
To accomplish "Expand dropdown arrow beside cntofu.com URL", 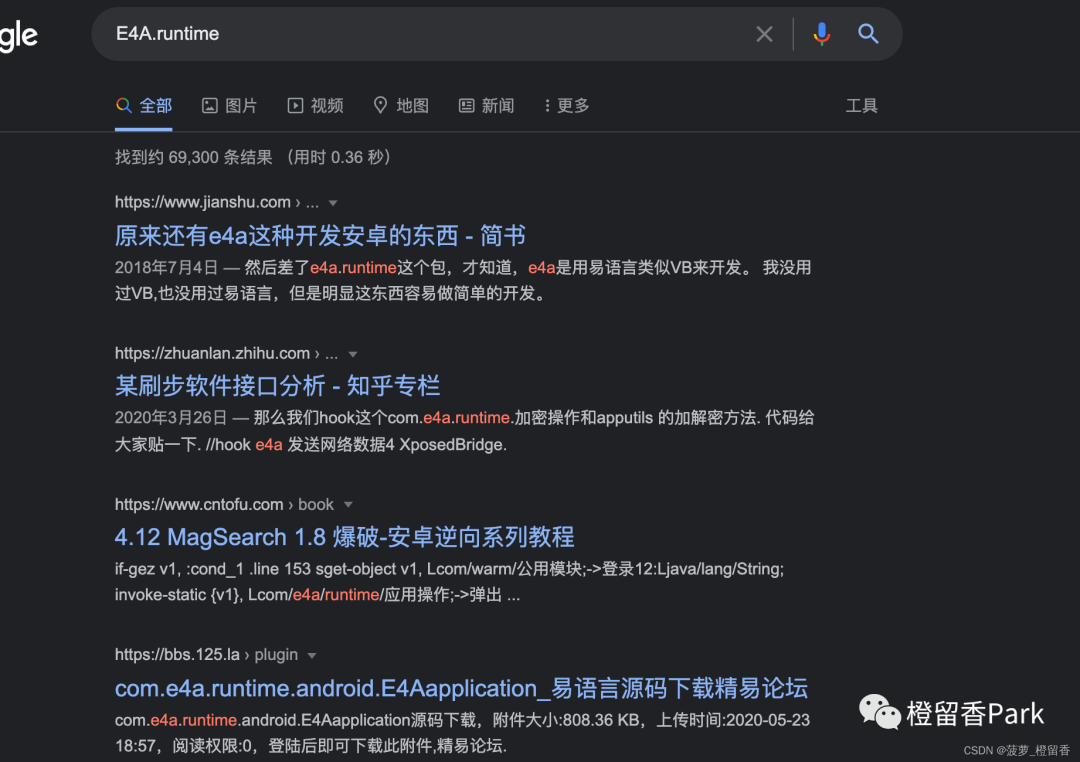I will (349, 505).
